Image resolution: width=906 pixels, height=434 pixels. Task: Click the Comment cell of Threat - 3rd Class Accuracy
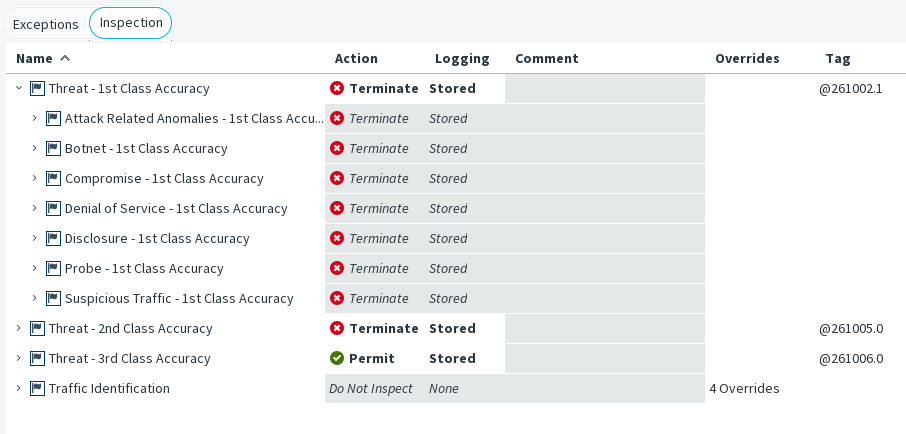point(604,358)
